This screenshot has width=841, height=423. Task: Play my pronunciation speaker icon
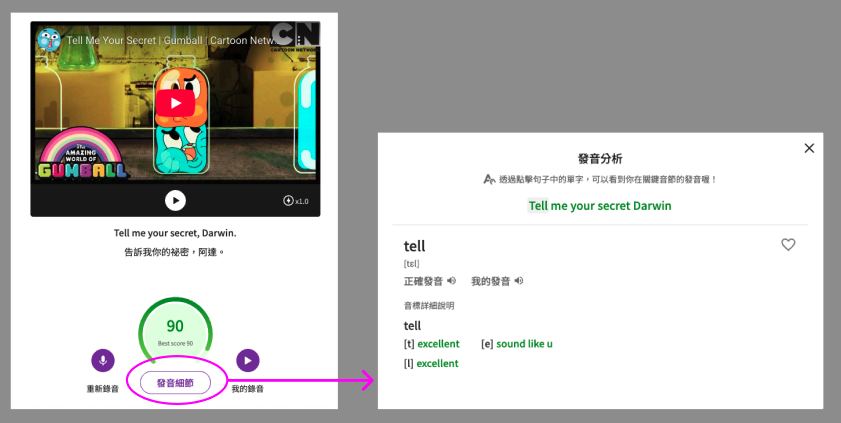point(519,281)
